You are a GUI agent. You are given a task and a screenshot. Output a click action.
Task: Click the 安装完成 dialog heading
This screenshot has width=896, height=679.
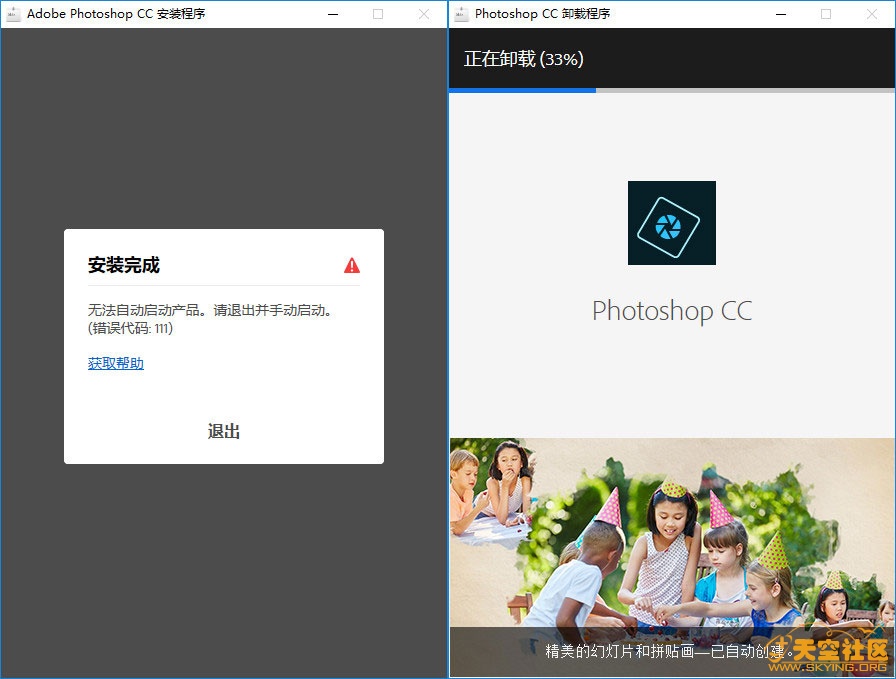[x=124, y=265]
